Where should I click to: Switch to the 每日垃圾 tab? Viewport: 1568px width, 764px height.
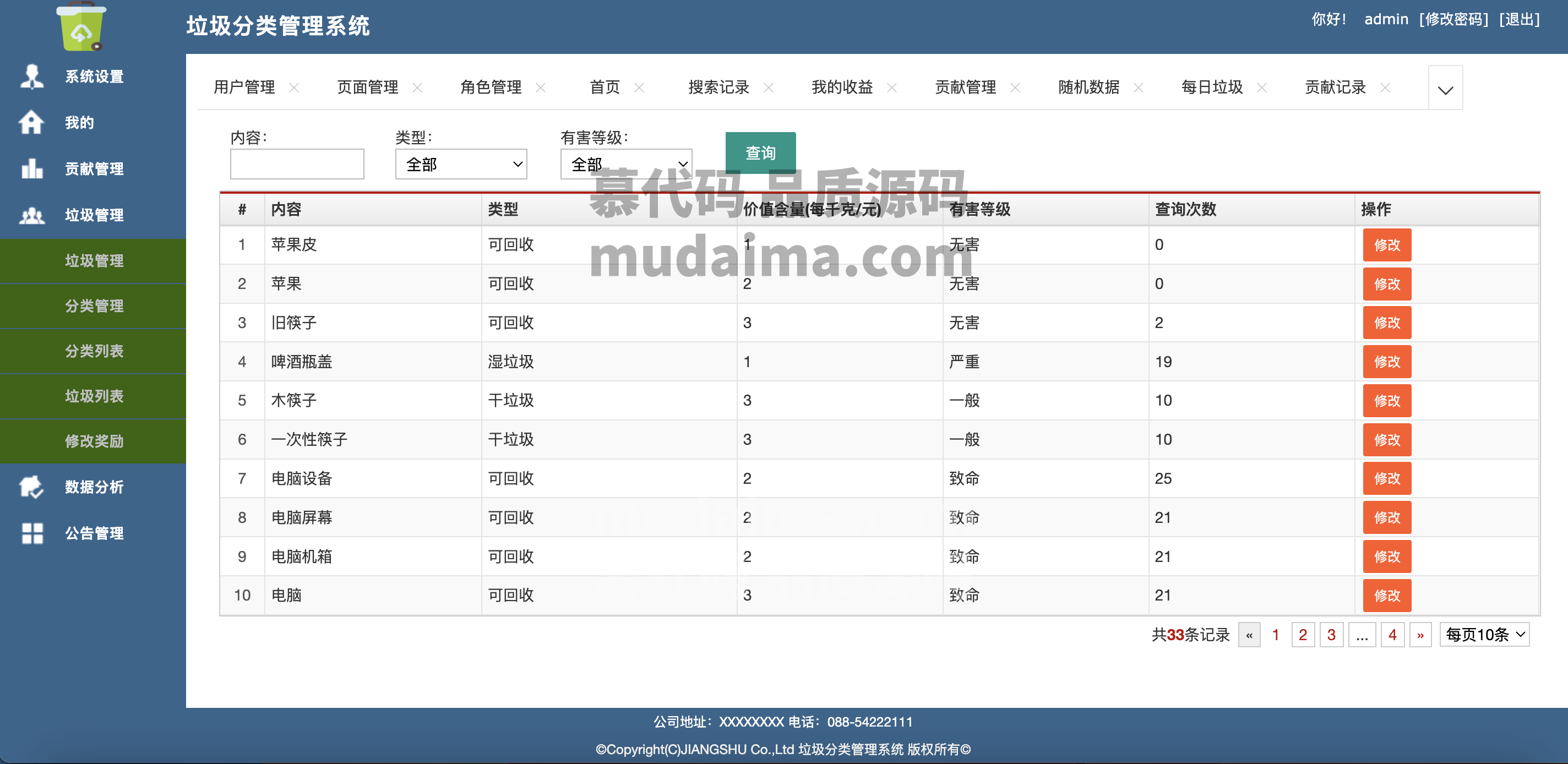pyautogui.click(x=1212, y=88)
